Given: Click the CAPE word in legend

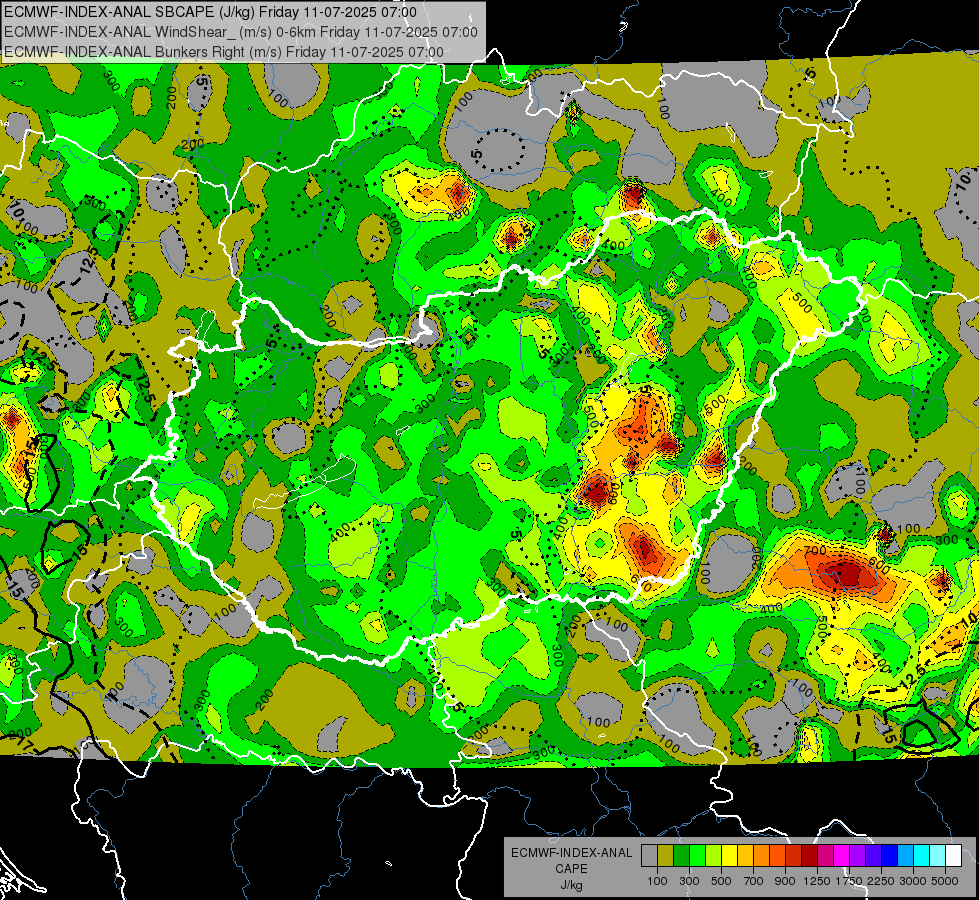Looking at the screenshot, I should [x=571, y=869].
